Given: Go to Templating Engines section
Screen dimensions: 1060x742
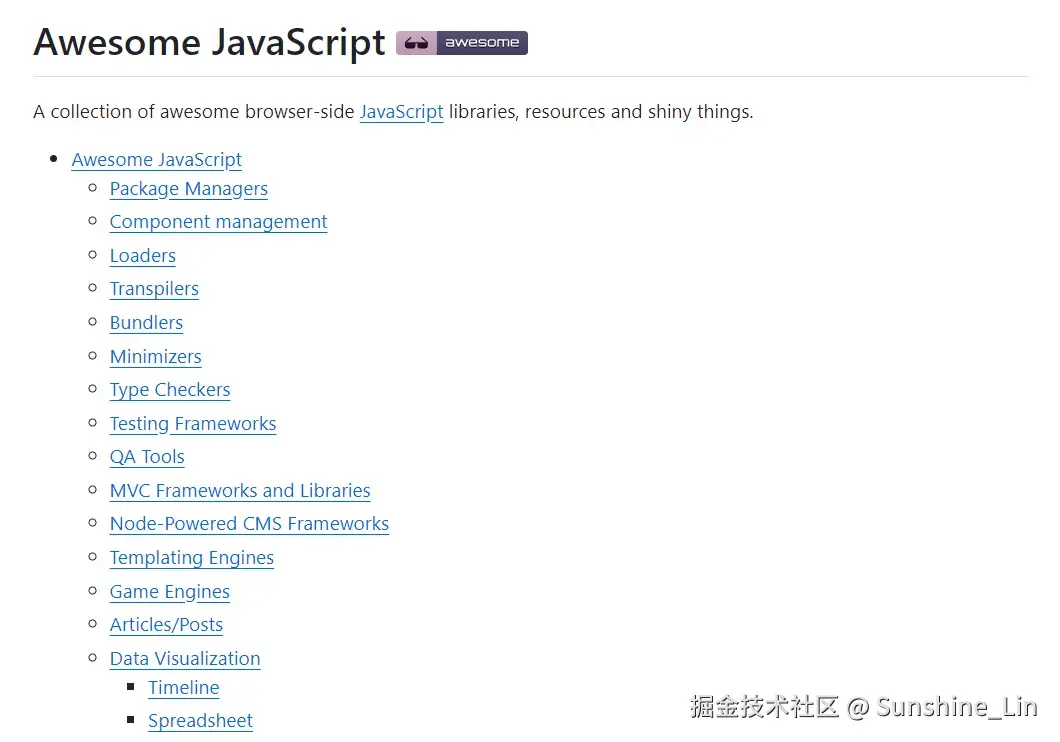Looking at the screenshot, I should [x=192, y=558].
